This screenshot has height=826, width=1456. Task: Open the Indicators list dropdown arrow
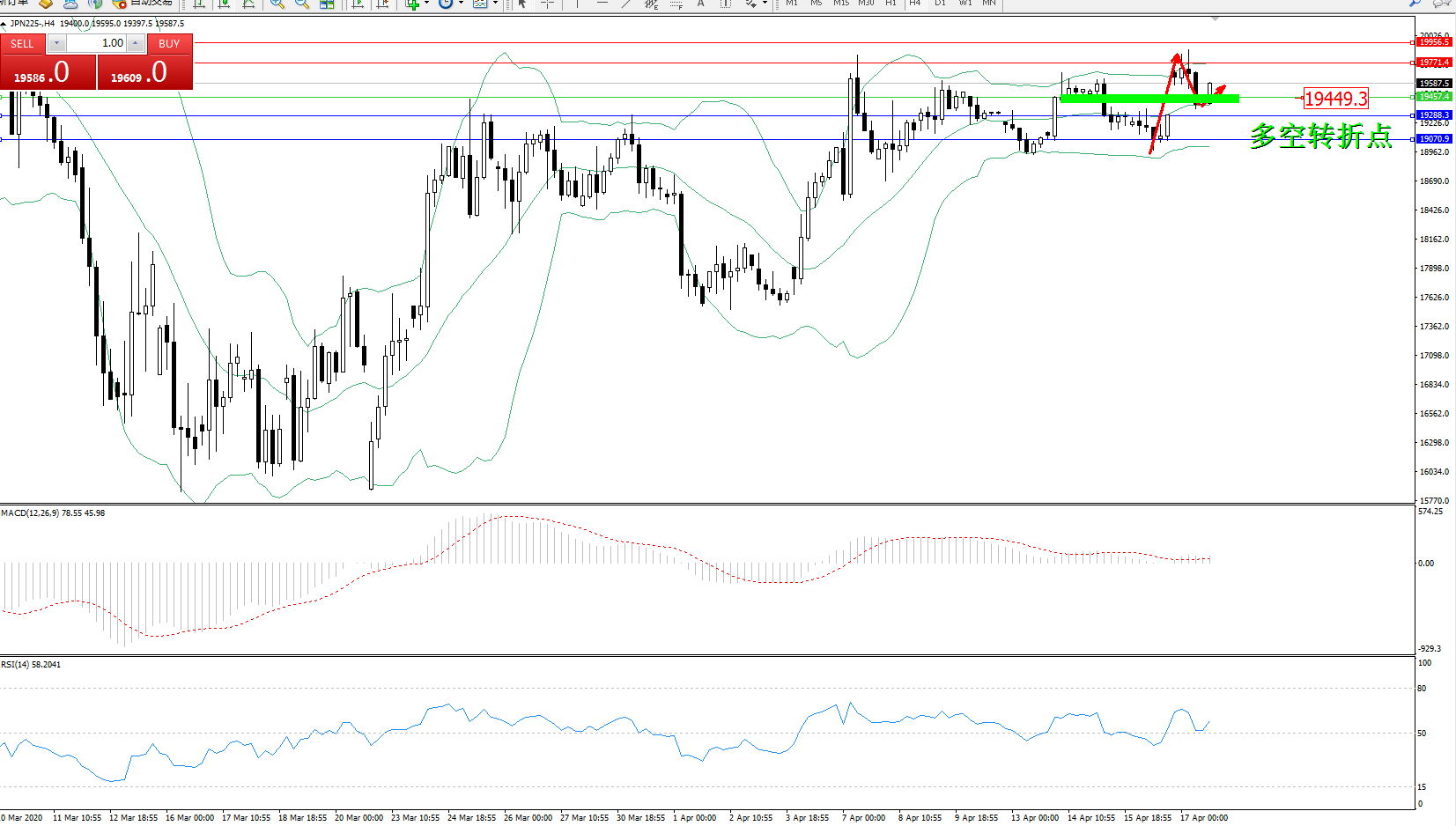click(x=426, y=4)
